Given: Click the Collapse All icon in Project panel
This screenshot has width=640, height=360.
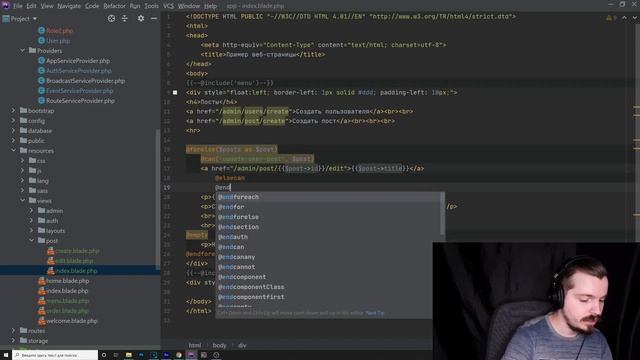Looking at the screenshot, I should pyautogui.click(x=124, y=19).
